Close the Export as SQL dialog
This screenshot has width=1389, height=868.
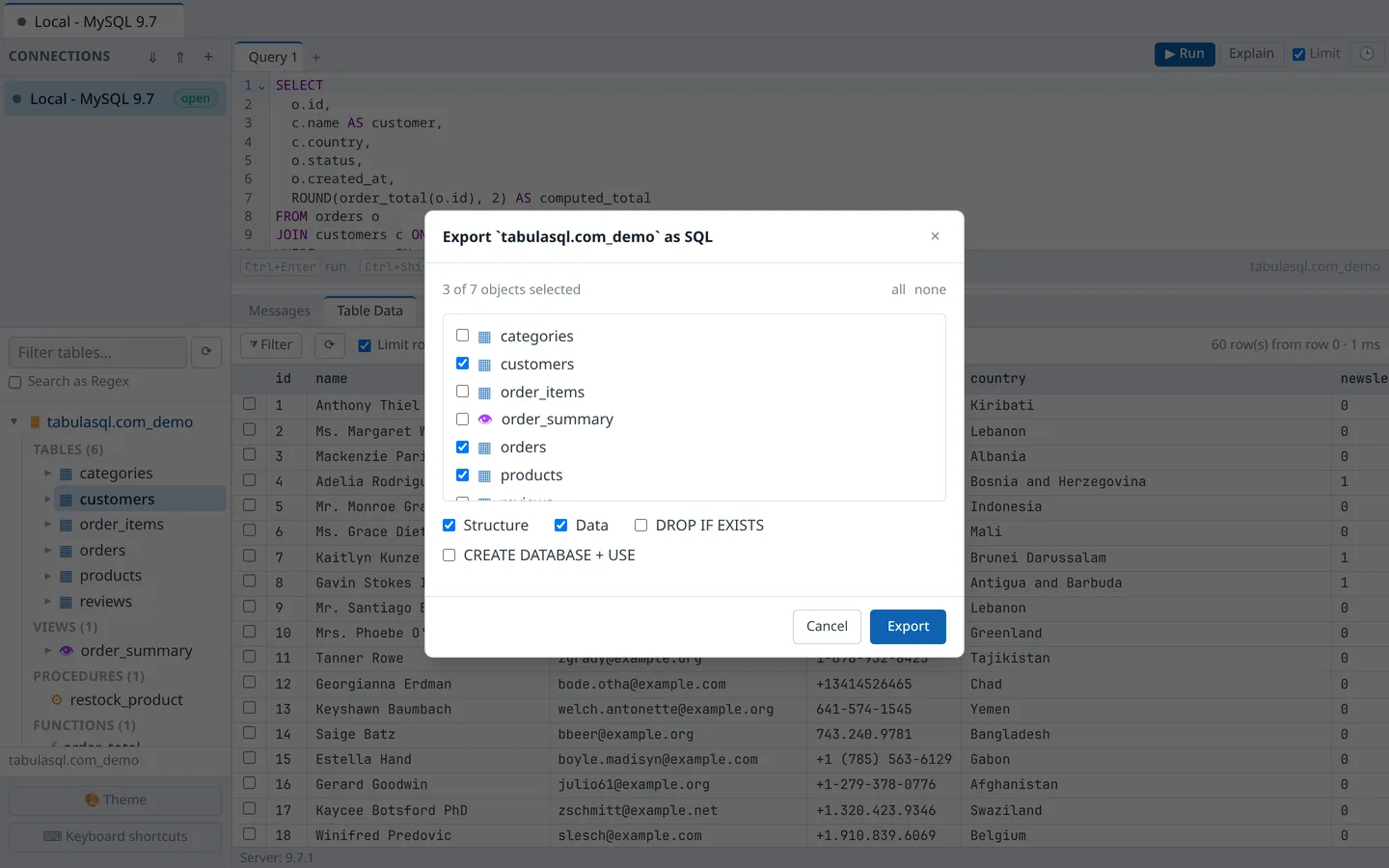click(935, 236)
